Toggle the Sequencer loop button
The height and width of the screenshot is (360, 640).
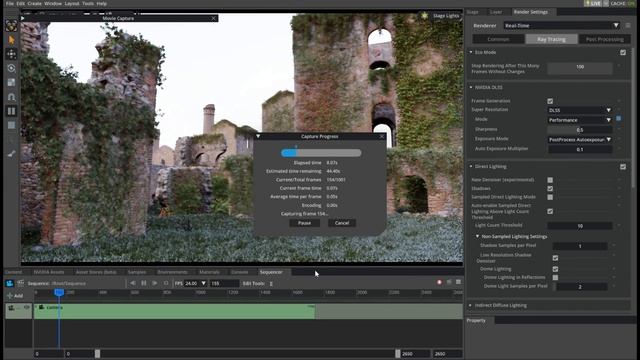(166, 283)
